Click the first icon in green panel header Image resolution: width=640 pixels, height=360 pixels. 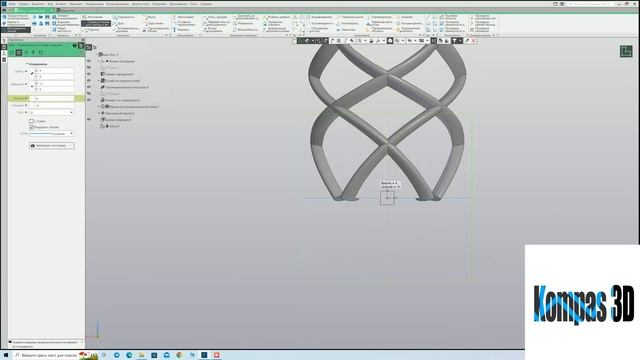coord(12,52)
